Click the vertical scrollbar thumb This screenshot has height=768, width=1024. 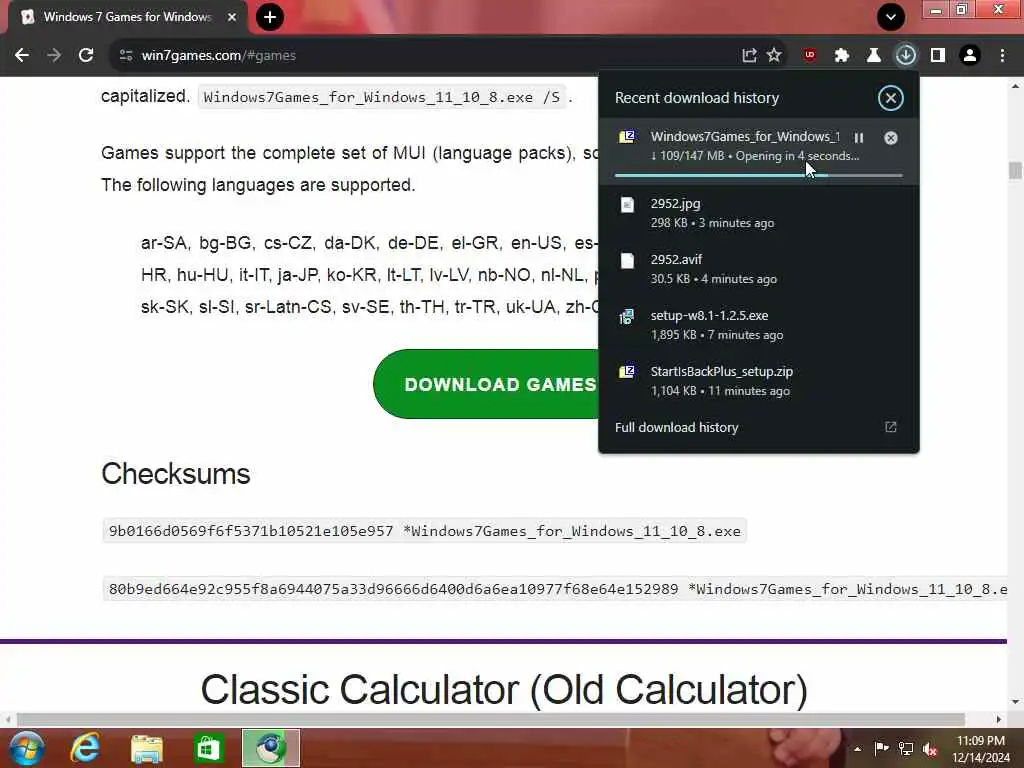point(1015,170)
